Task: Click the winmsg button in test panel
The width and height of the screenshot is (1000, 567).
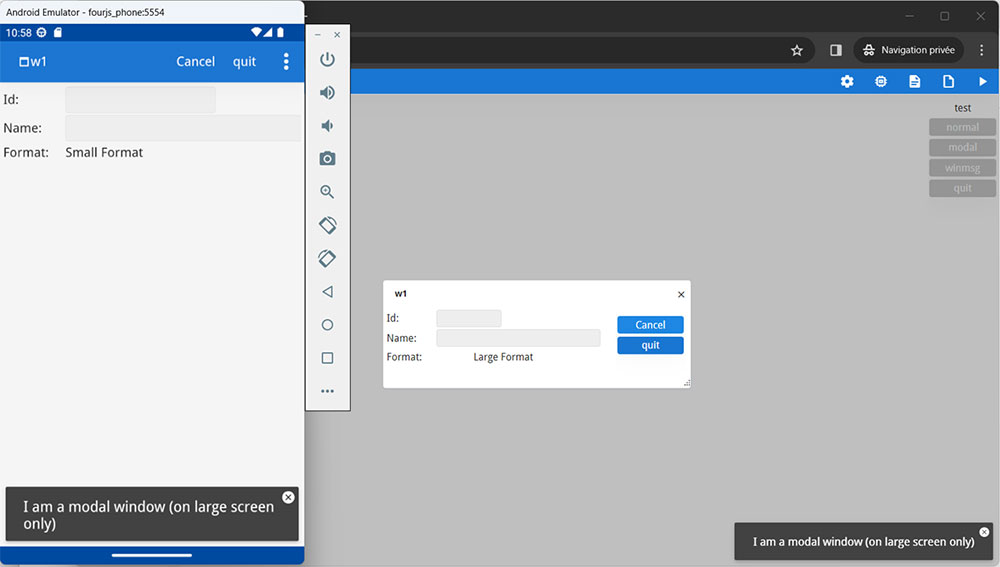Action: [962, 168]
